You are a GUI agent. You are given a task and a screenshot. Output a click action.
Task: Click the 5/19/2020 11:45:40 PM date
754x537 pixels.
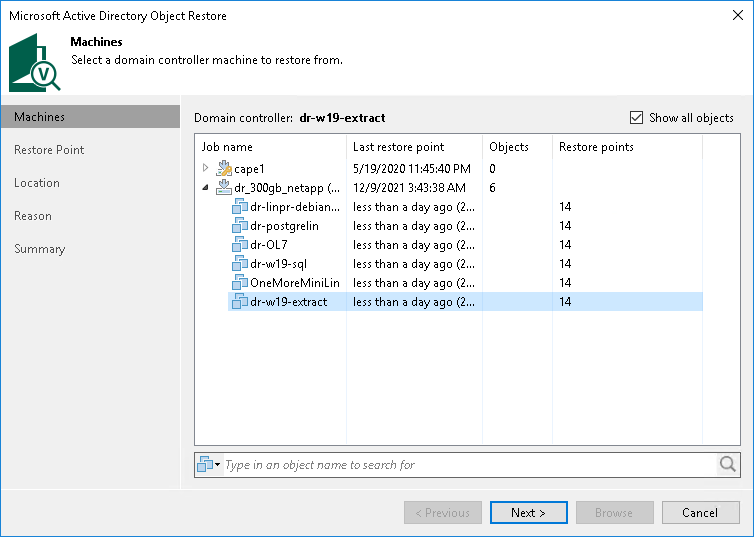(x=412, y=169)
